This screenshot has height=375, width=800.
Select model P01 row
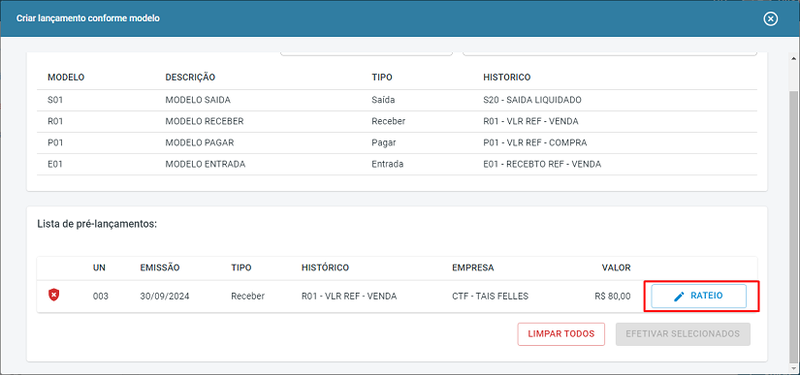click(397, 143)
